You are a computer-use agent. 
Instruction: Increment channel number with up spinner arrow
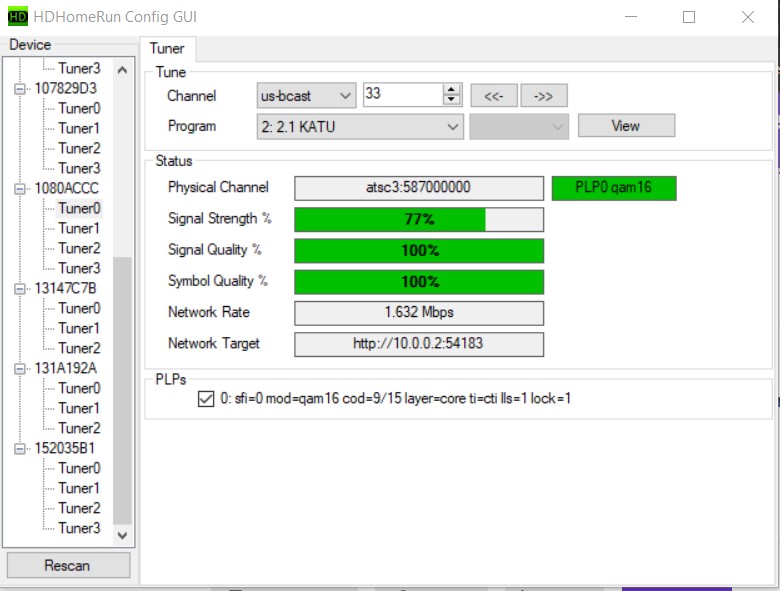451,90
